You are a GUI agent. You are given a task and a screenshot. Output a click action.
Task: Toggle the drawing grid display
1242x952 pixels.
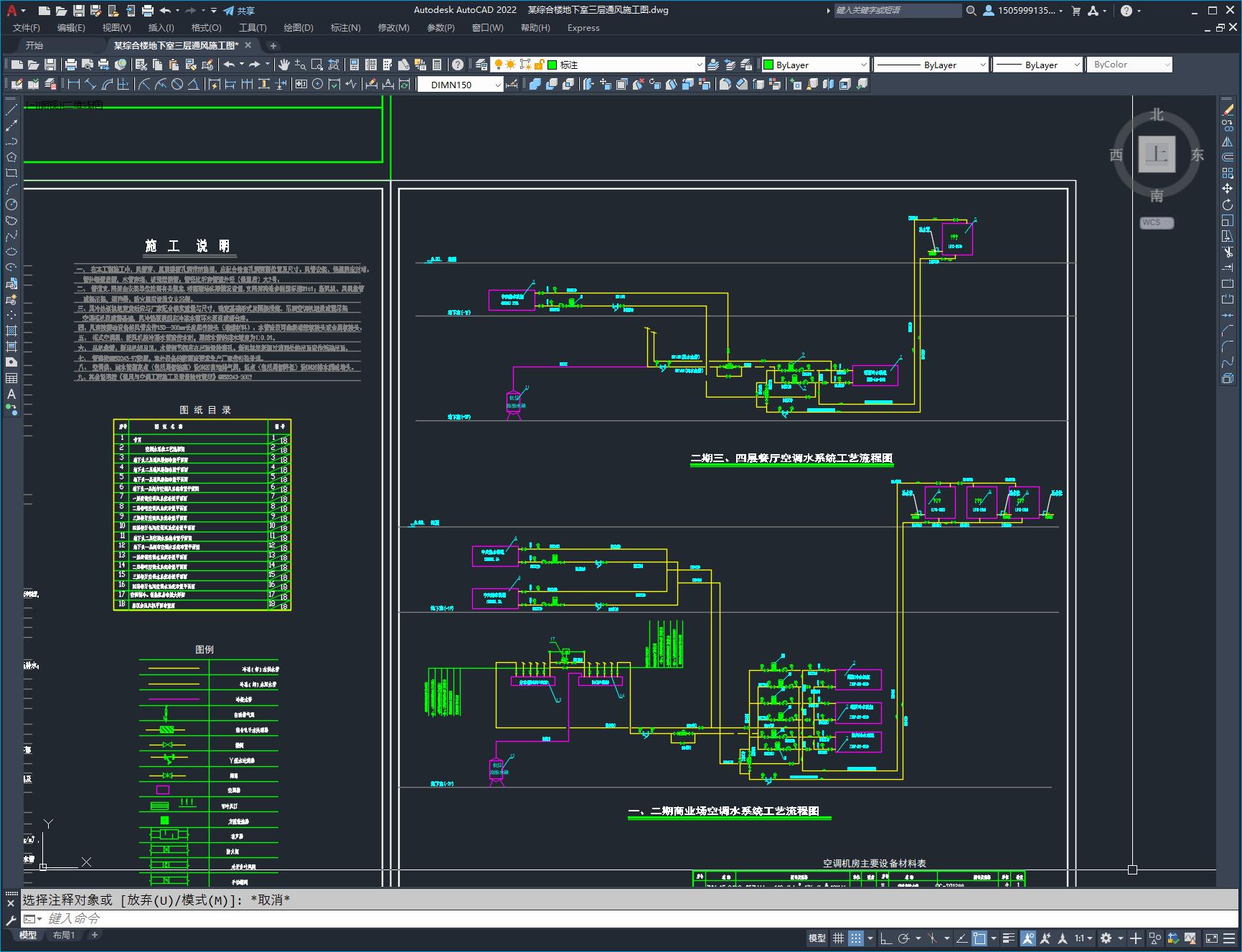point(838,938)
